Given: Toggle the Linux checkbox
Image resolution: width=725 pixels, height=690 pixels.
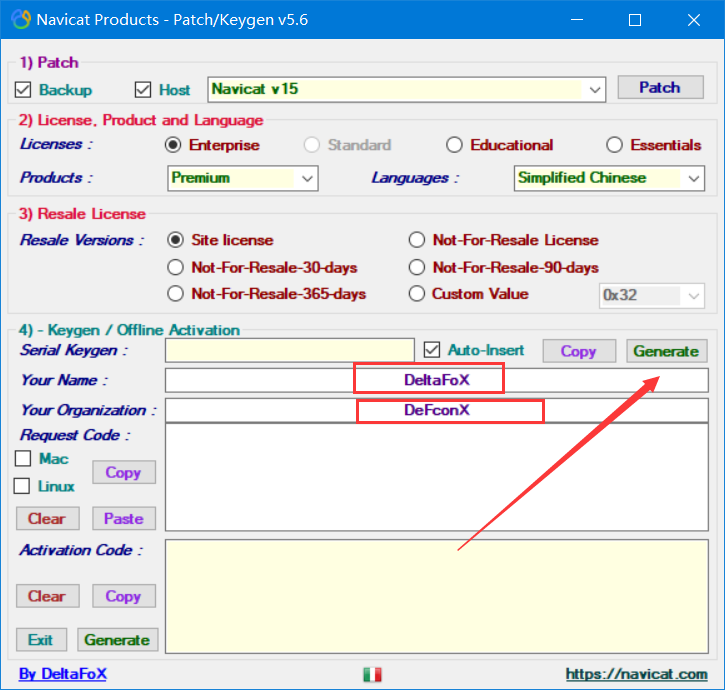Looking at the screenshot, I should 22,486.
